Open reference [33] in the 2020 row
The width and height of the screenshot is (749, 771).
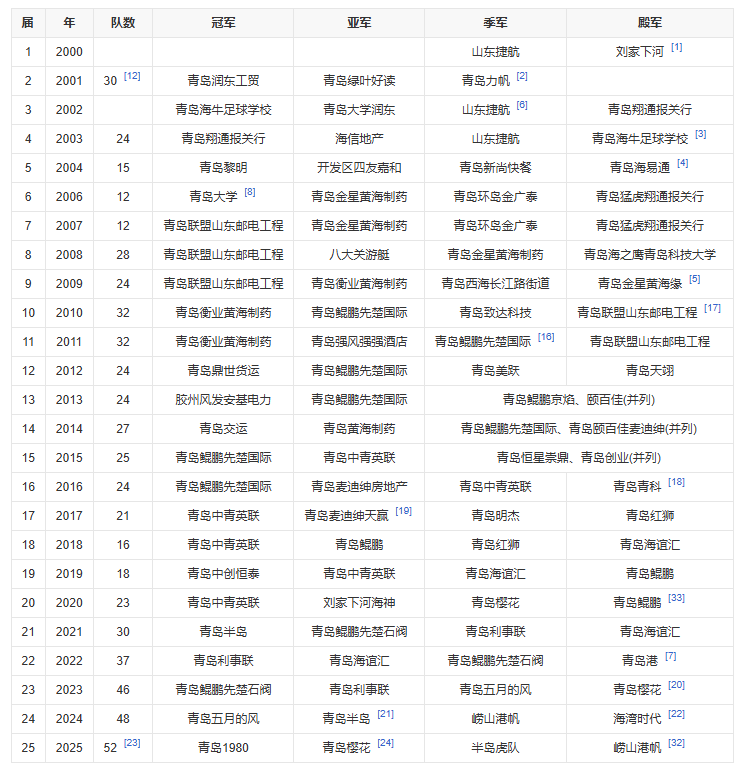click(676, 598)
